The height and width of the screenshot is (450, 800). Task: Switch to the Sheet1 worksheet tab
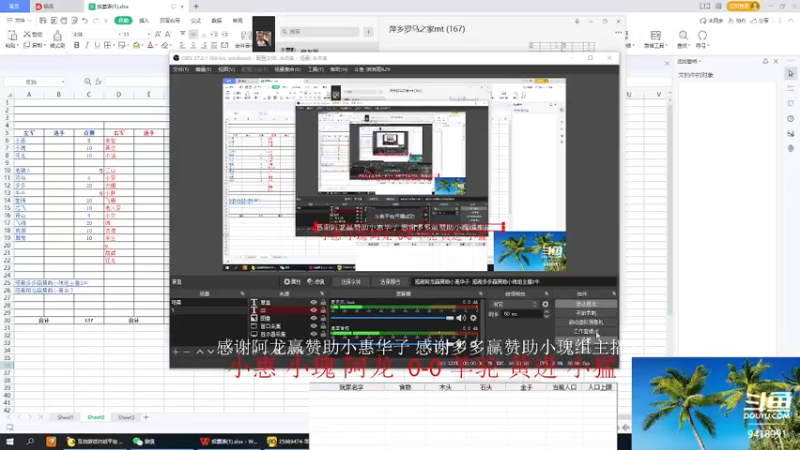coord(65,417)
